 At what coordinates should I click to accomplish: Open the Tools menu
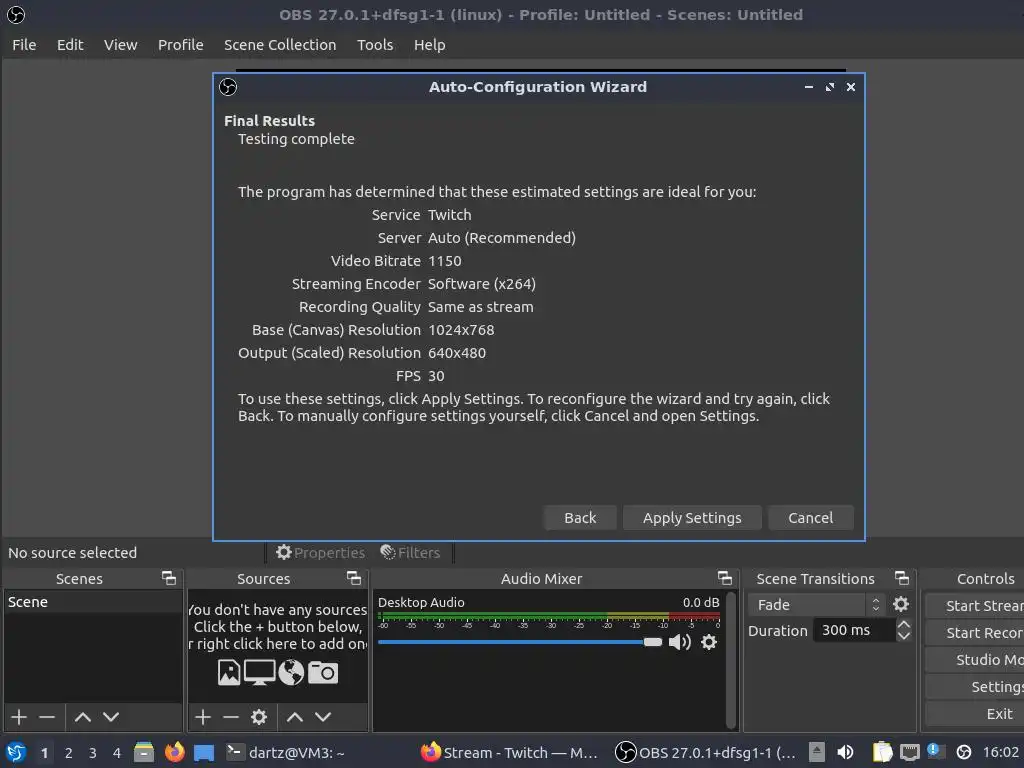[375, 45]
